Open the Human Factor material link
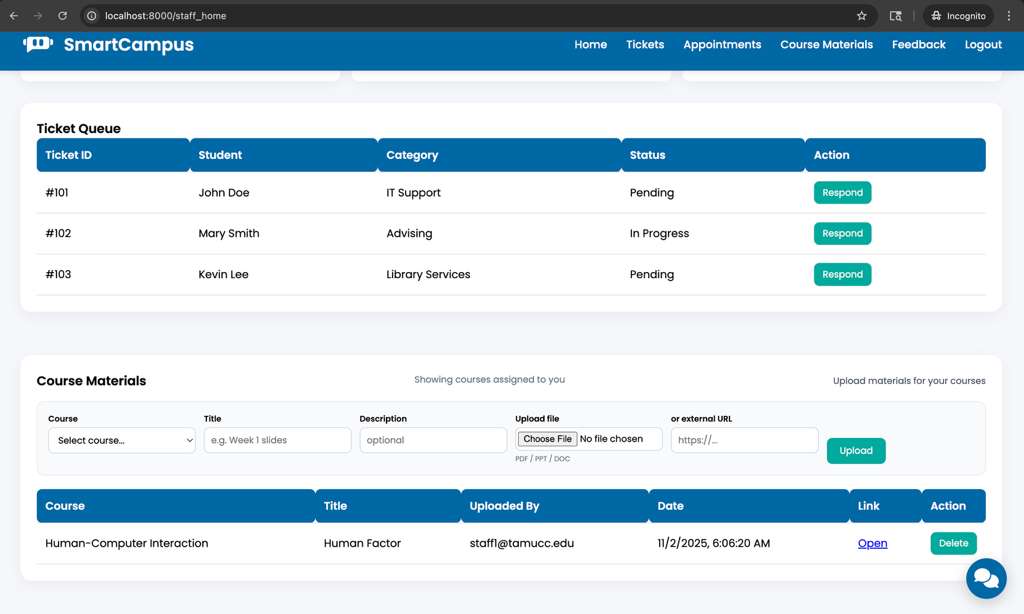This screenshot has width=1024, height=614. point(872,543)
